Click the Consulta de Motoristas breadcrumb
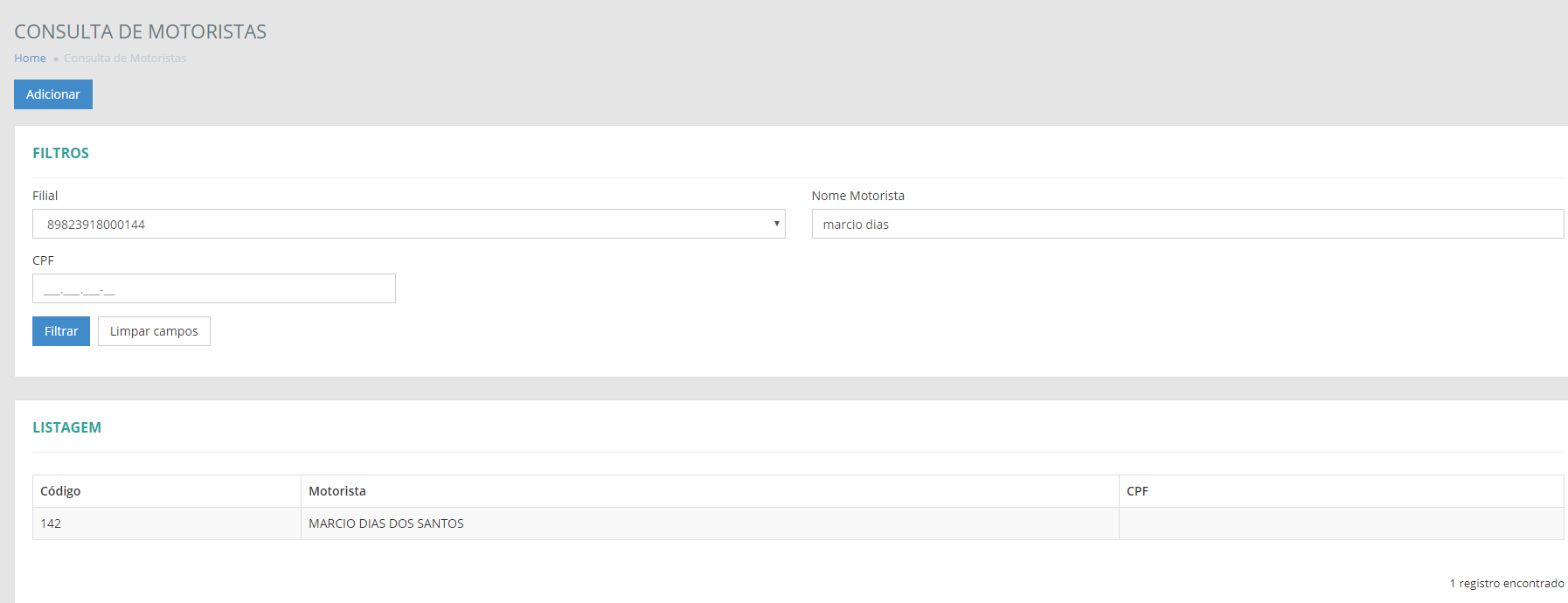Viewport: 1568px width, 603px height. coord(125,59)
